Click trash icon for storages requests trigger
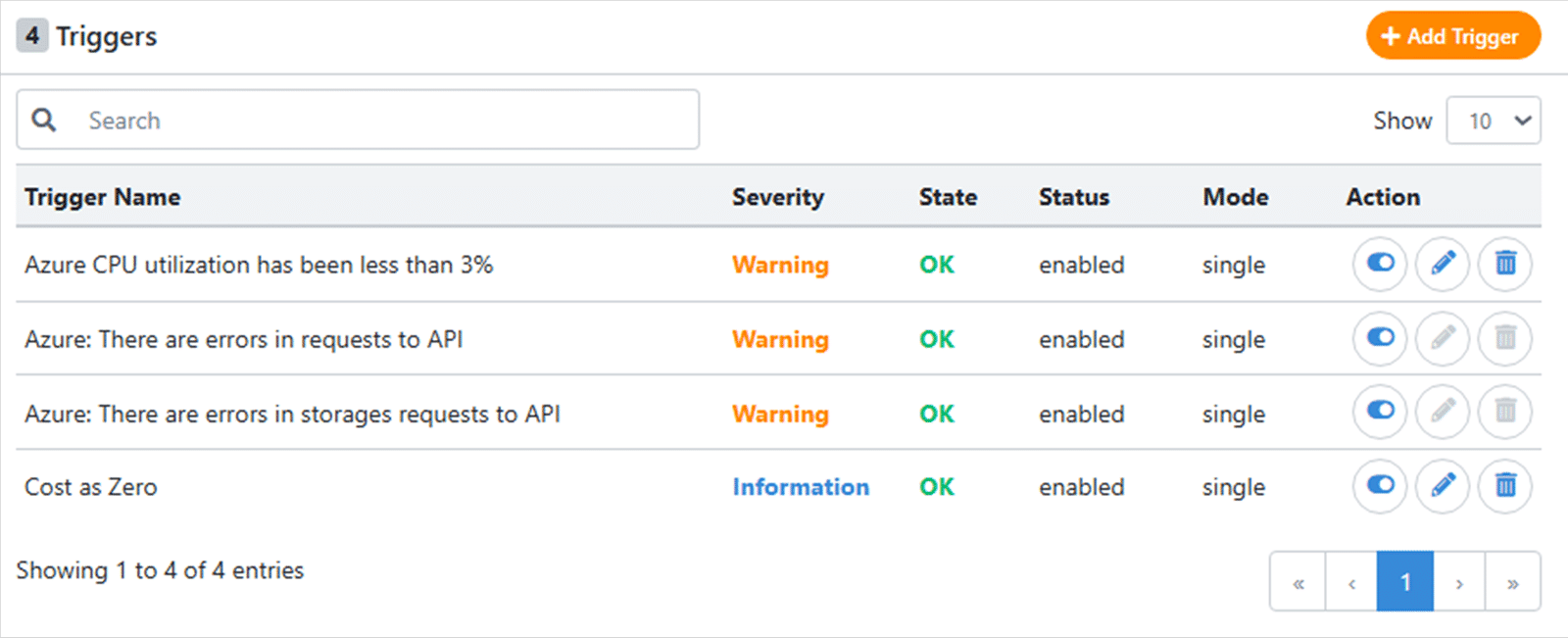Viewport: 1568px width, 638px height. (1505, 412)
